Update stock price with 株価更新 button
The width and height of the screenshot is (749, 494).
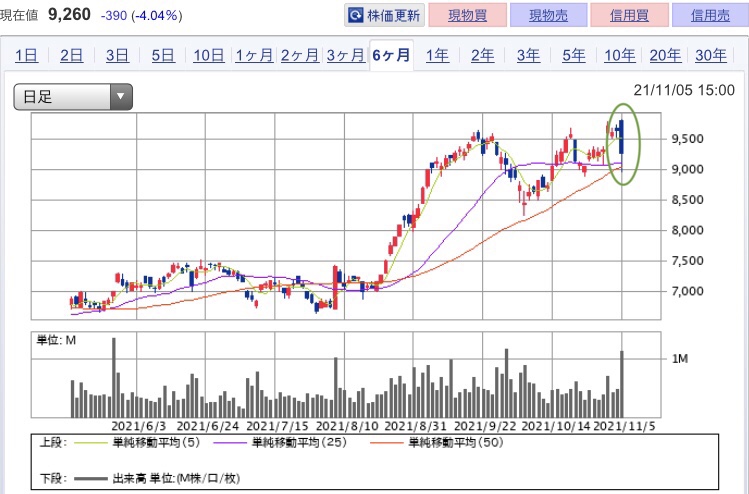384,15
